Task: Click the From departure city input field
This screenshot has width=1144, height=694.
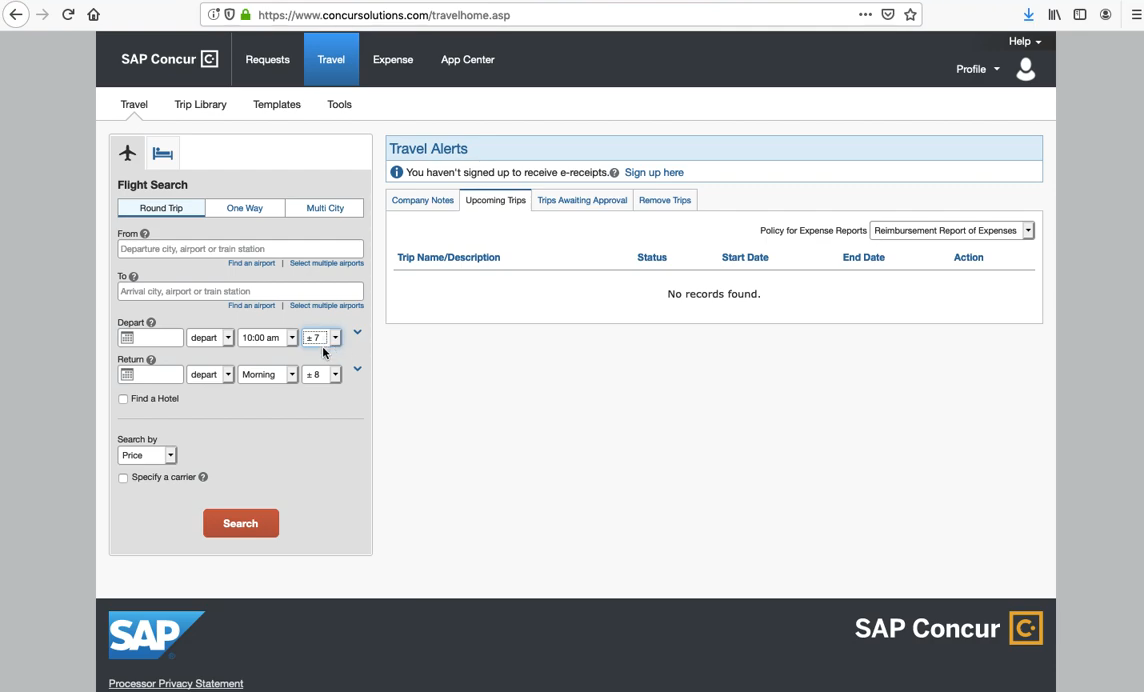Action: (x=240, y=249)
